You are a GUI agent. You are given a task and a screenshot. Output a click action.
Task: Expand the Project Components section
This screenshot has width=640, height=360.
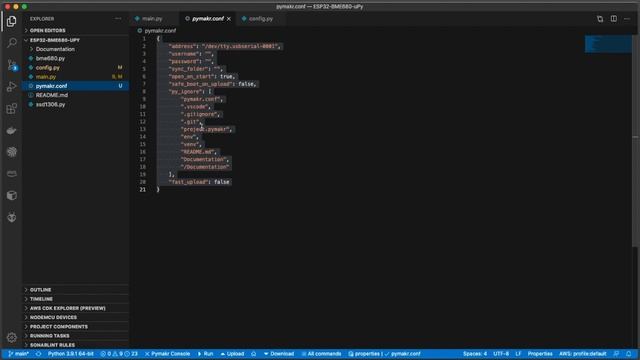click(75, 327)
